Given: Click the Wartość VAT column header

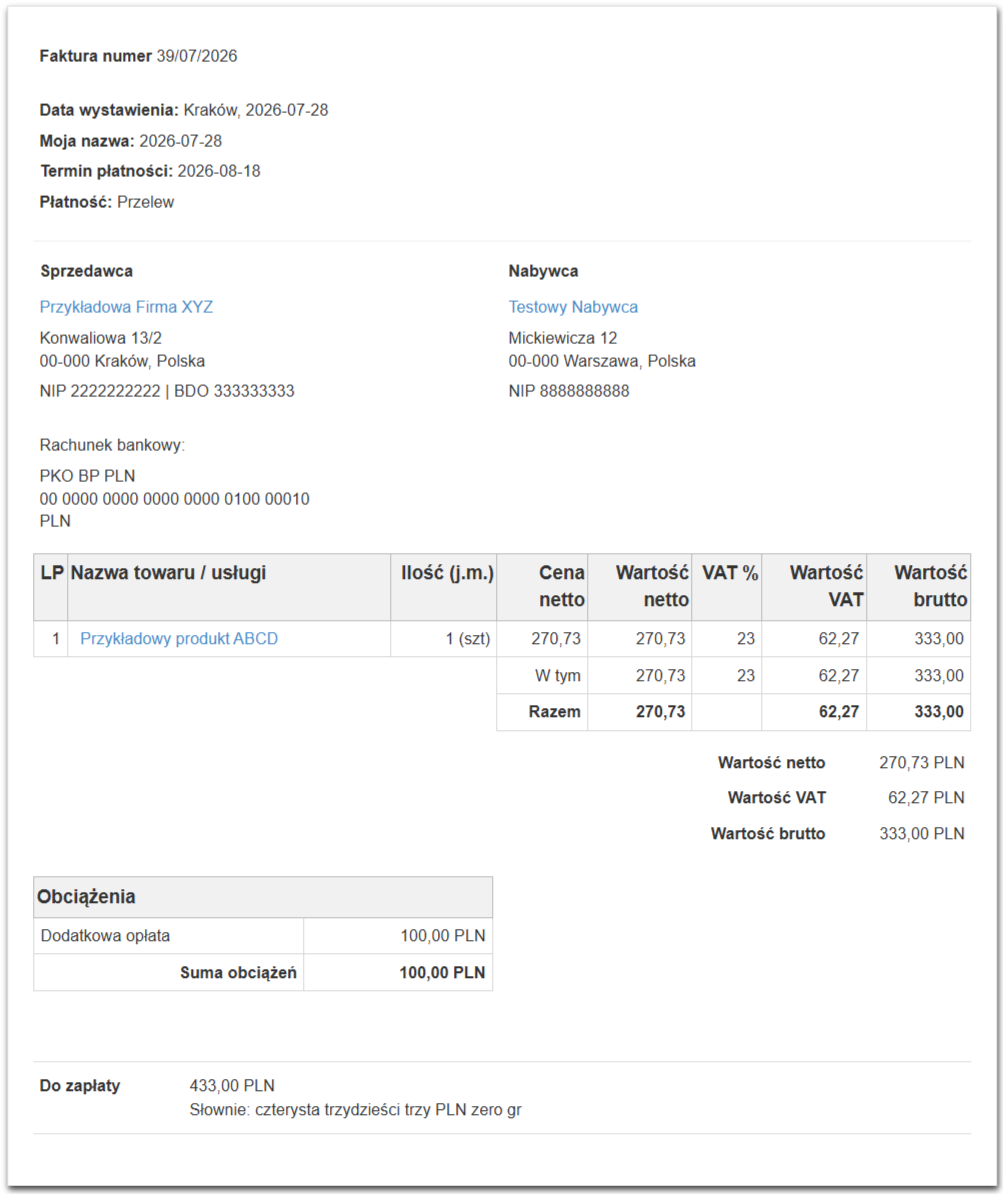Looking at the screenshot, I should pos(814,586).
